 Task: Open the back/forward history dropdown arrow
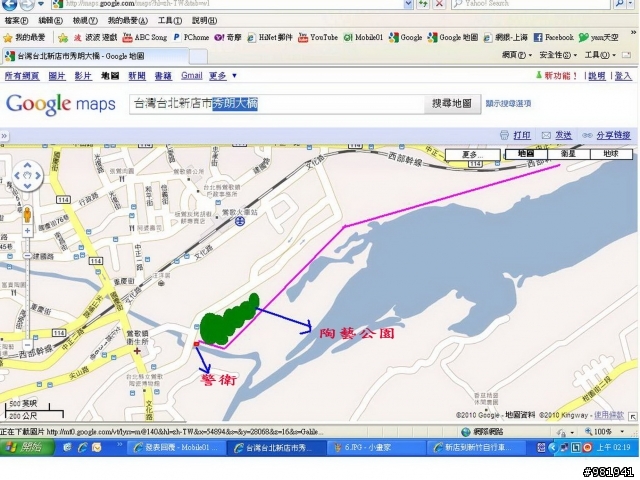(x=41, y=4)
